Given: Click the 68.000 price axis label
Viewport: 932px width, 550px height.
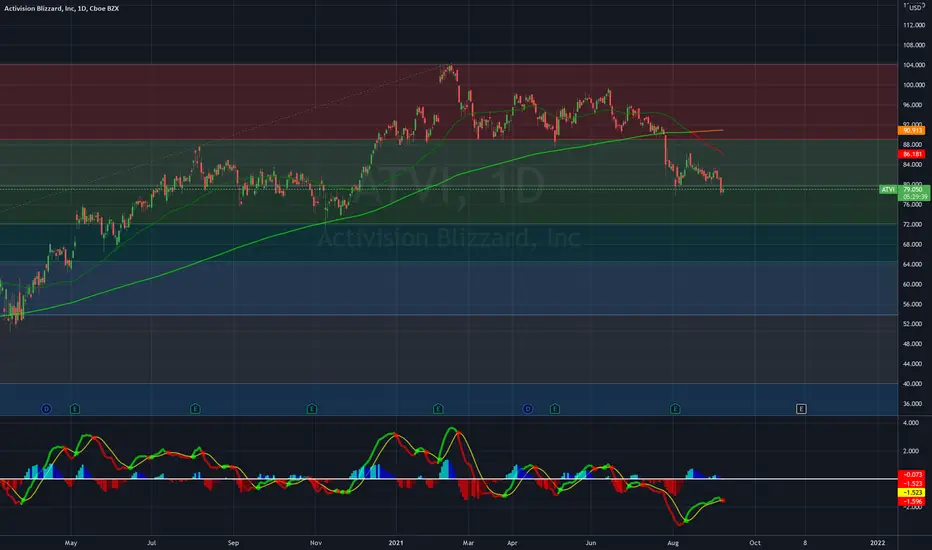Looking at the screenshot, I should coord(914,244).
